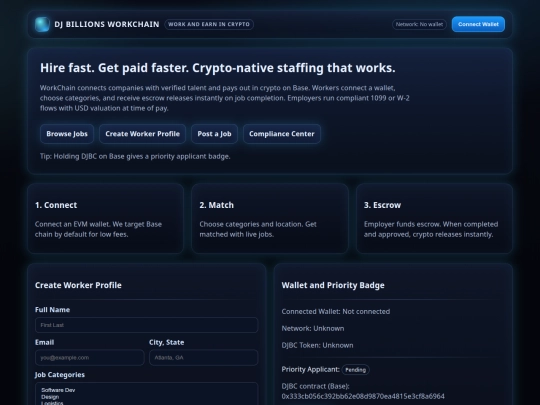540x405 pixels.
Task: Click the DJBC Token: Unknown text
Action: 317,345
